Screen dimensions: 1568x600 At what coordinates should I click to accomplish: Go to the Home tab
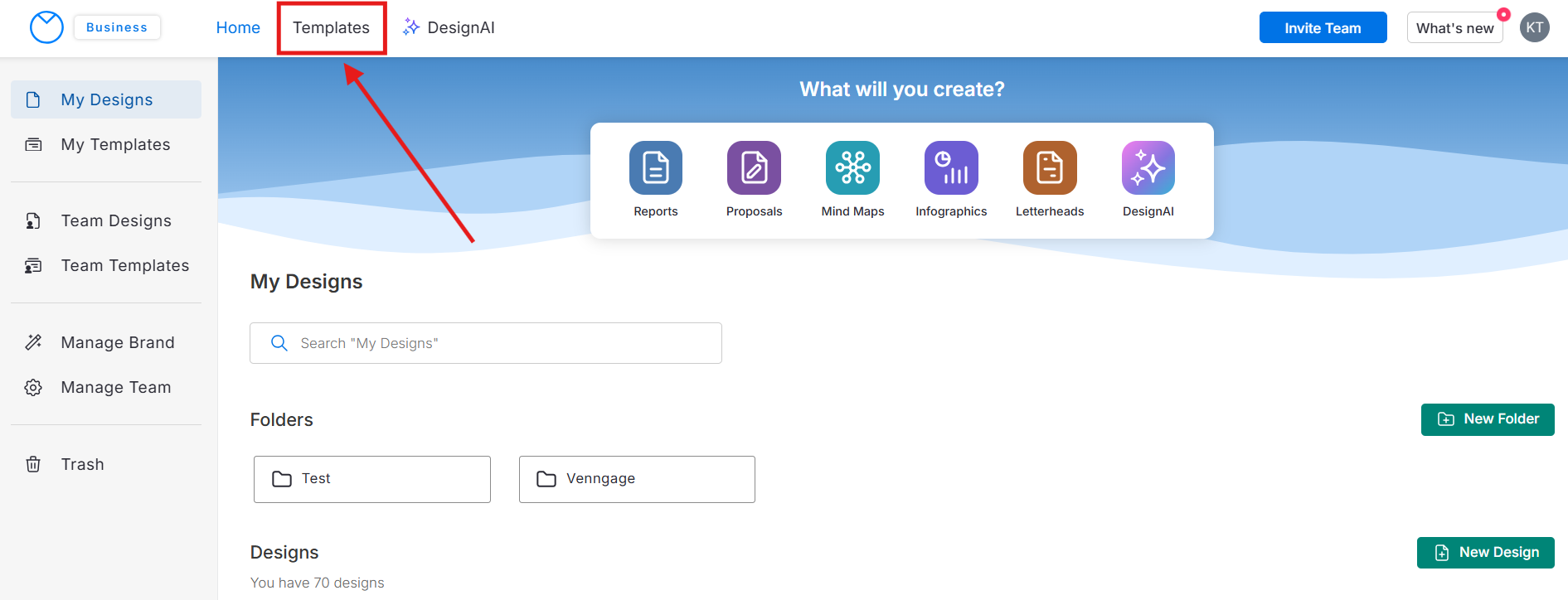(238, 28)
